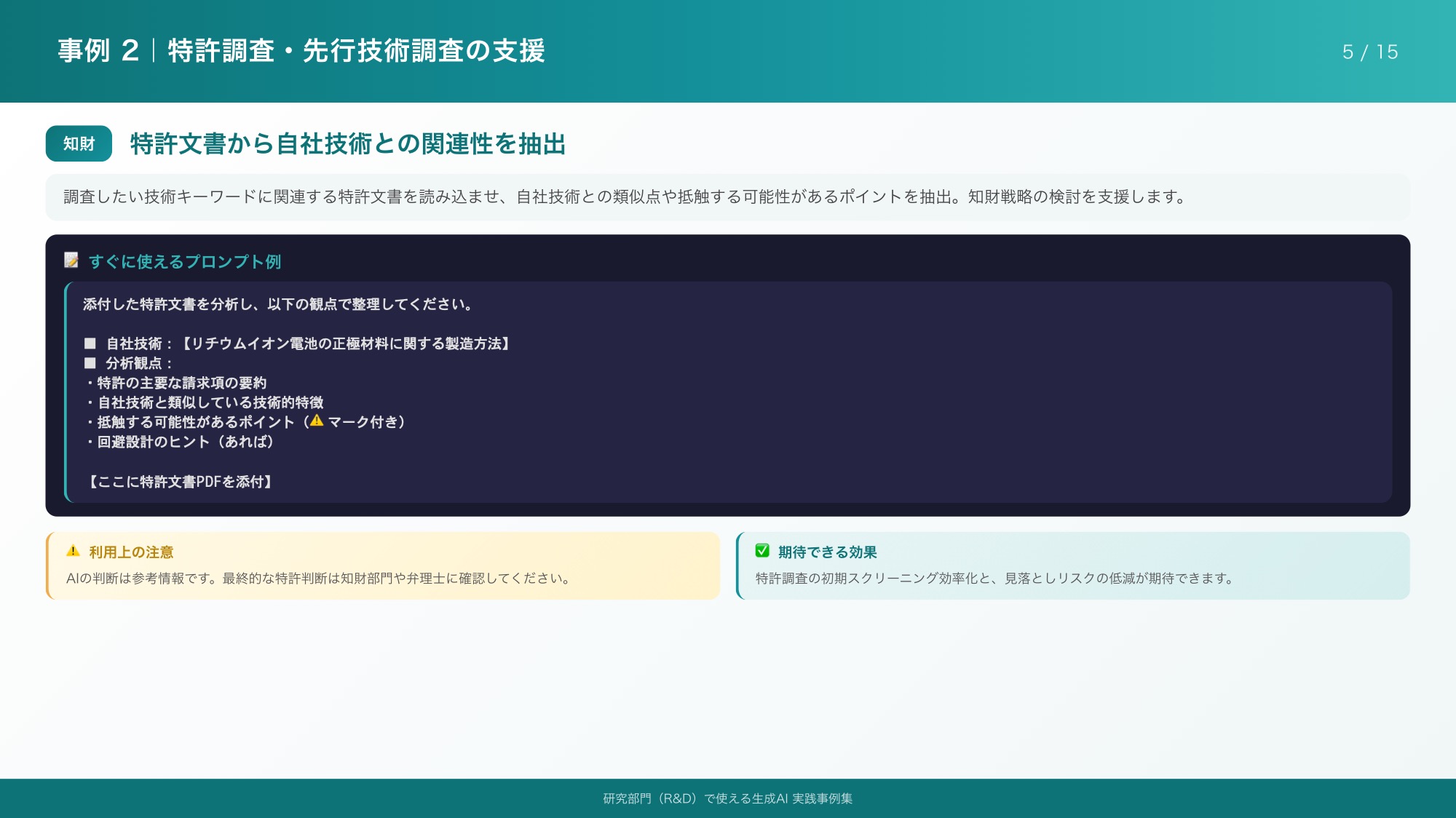The width and height of the screenshot is (1456, 818).
Task: Click the warning triangle icon next to 利用上の注意
Action: (x=73, y=551)
